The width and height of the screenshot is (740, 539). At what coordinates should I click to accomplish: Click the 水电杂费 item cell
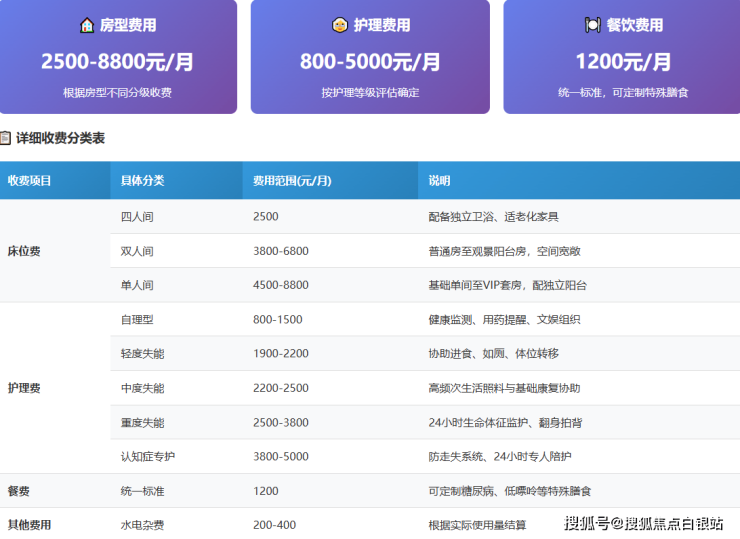[x=142, y=525]
